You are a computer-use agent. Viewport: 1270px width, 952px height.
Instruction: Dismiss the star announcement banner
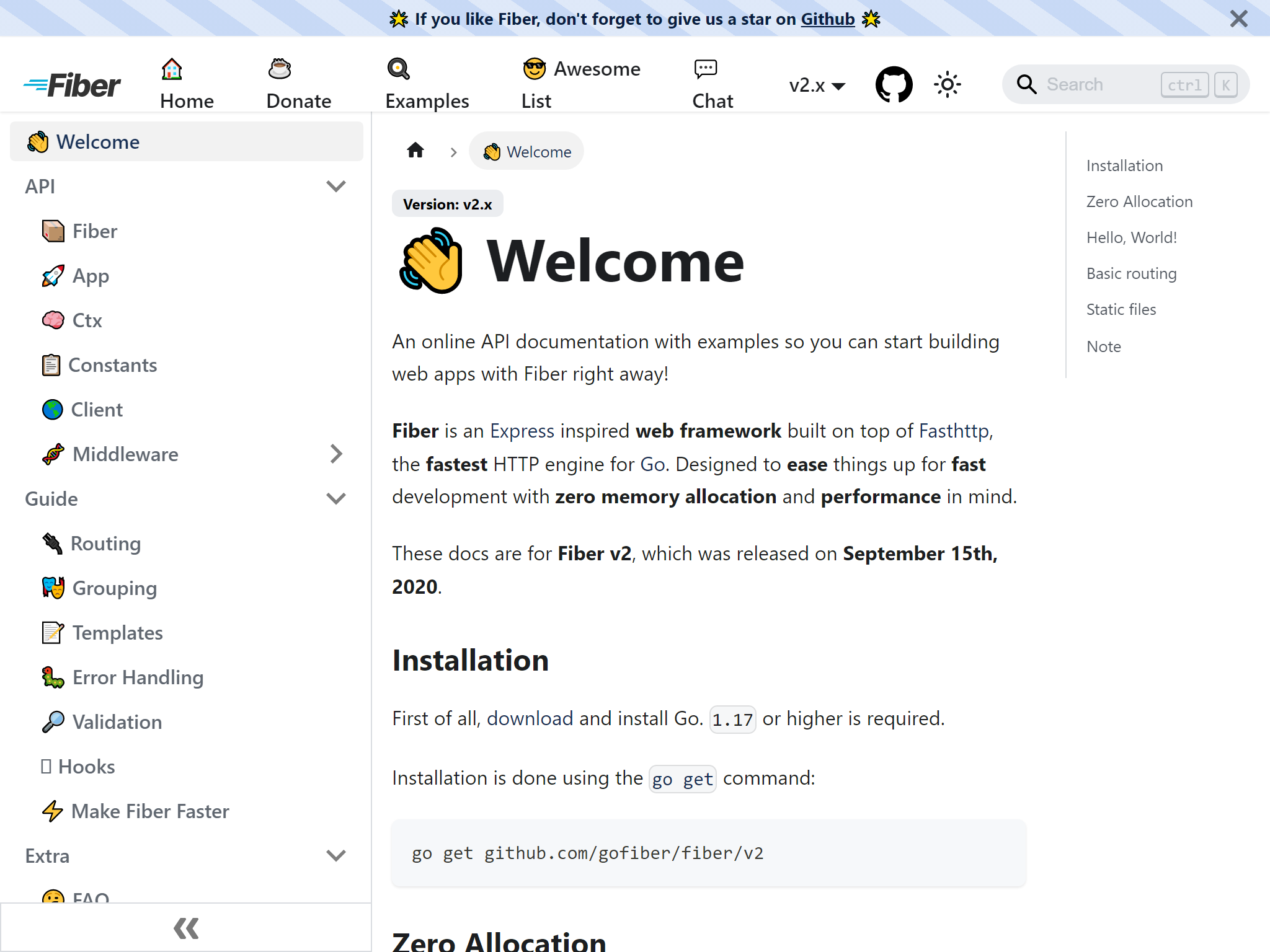pos(1238,19)
